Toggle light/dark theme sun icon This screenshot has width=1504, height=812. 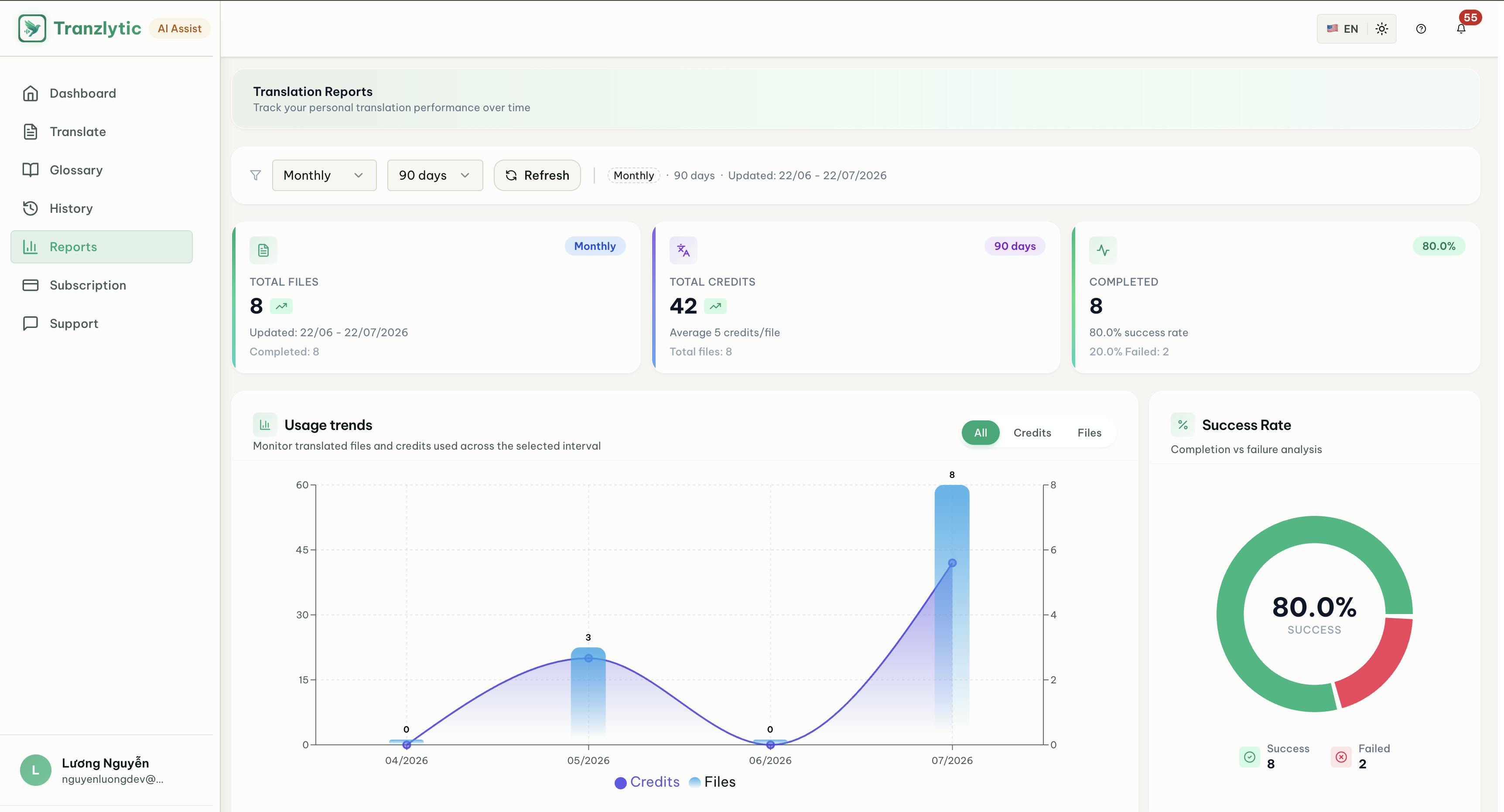click(x=1381, y=29)
